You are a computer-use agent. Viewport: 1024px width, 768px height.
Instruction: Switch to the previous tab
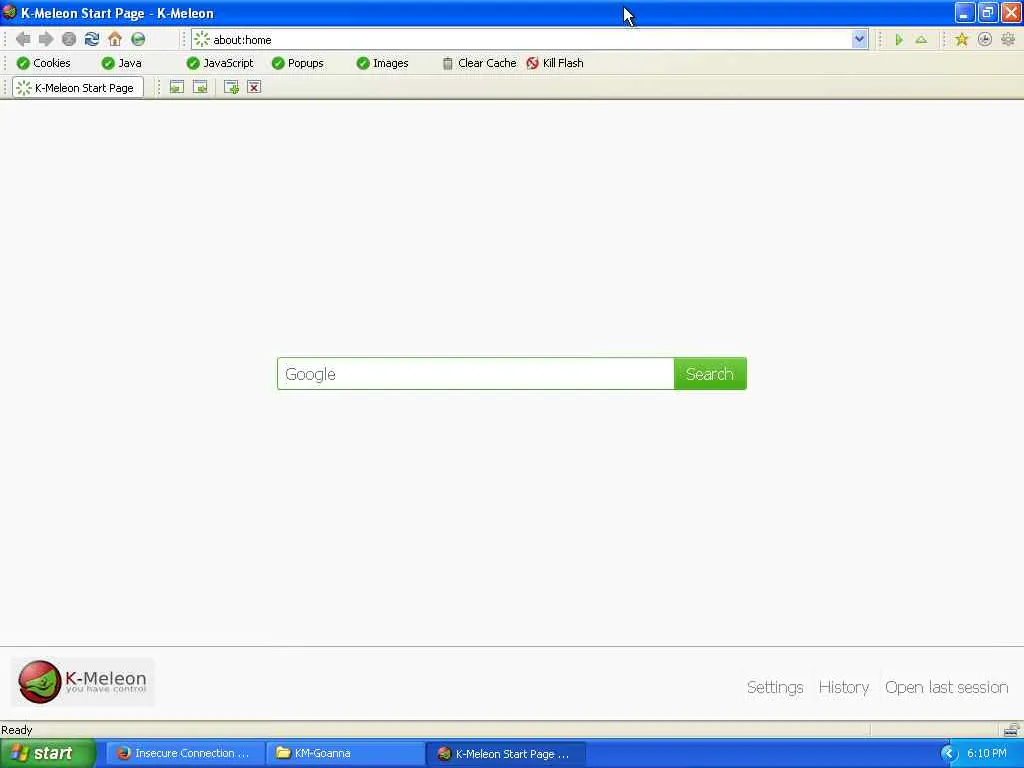point(176,87)
